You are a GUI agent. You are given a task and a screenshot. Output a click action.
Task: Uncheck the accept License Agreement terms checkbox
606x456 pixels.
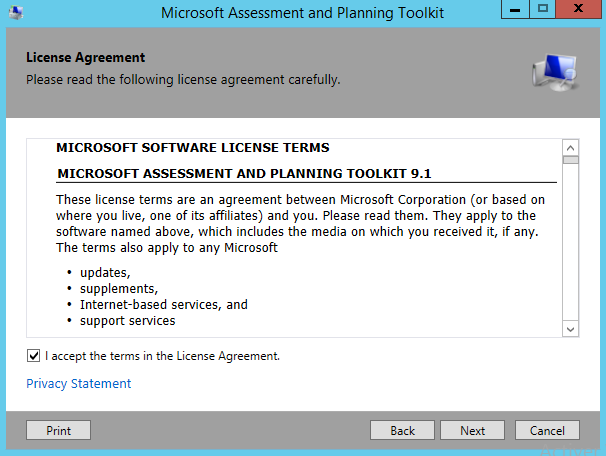click(34, 355)
